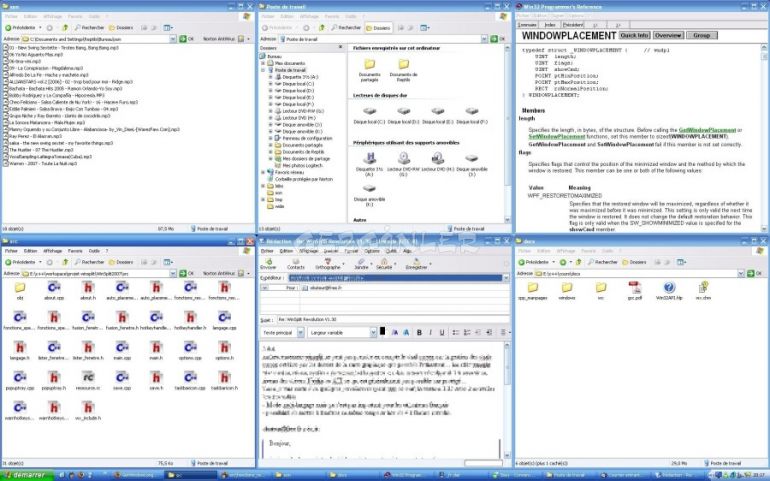Open address bar dropdown in docs window
The image size is (770, 481).
[x=741, y=273]
